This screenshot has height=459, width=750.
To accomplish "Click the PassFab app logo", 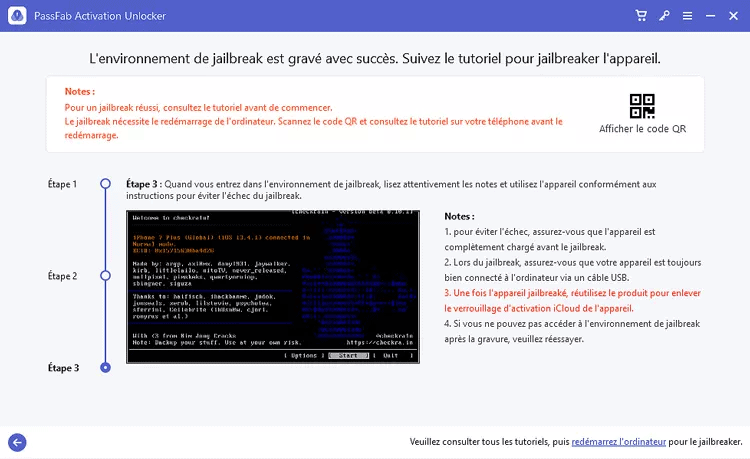I will tap(17, 16).
